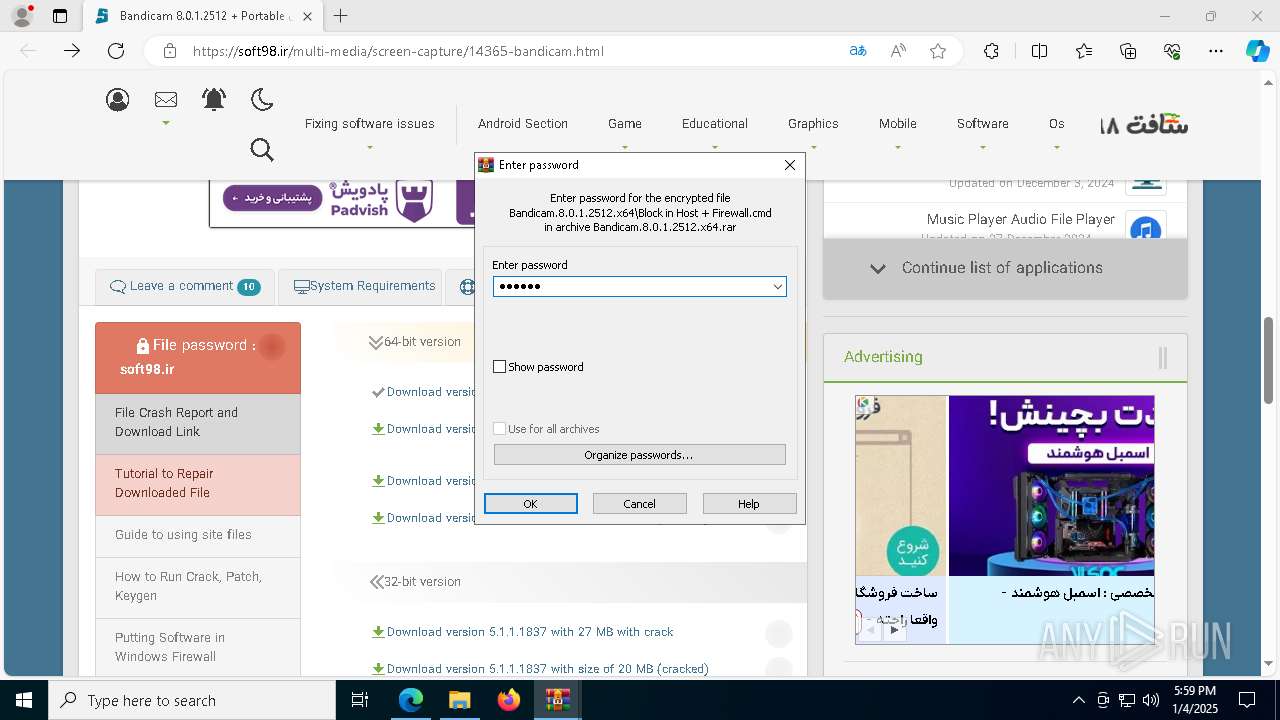Open the browser tab actions menu icon
Screen dimensions: 1280x720
(x=60, y=16)
